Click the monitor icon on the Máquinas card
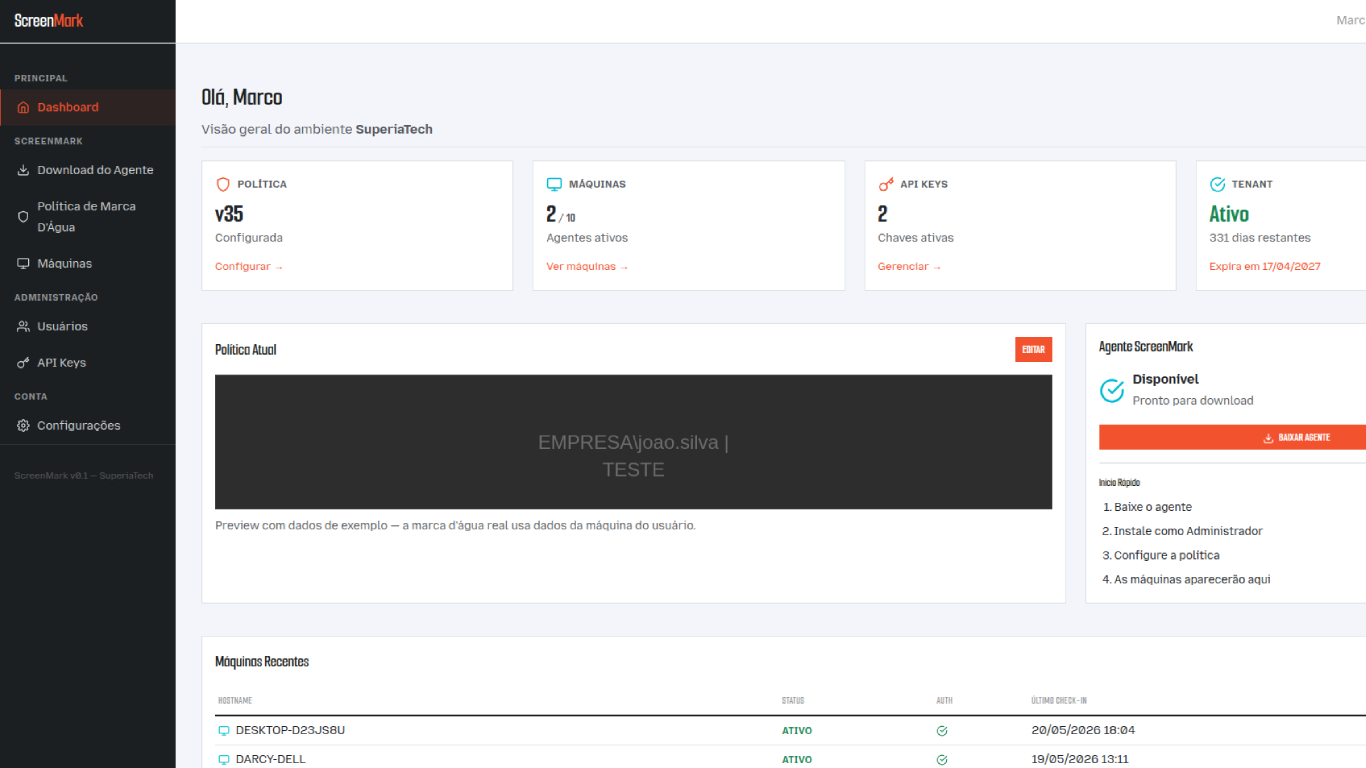Screen dimensions: 1366x768 pyautogui.click(x=554, y=185)
